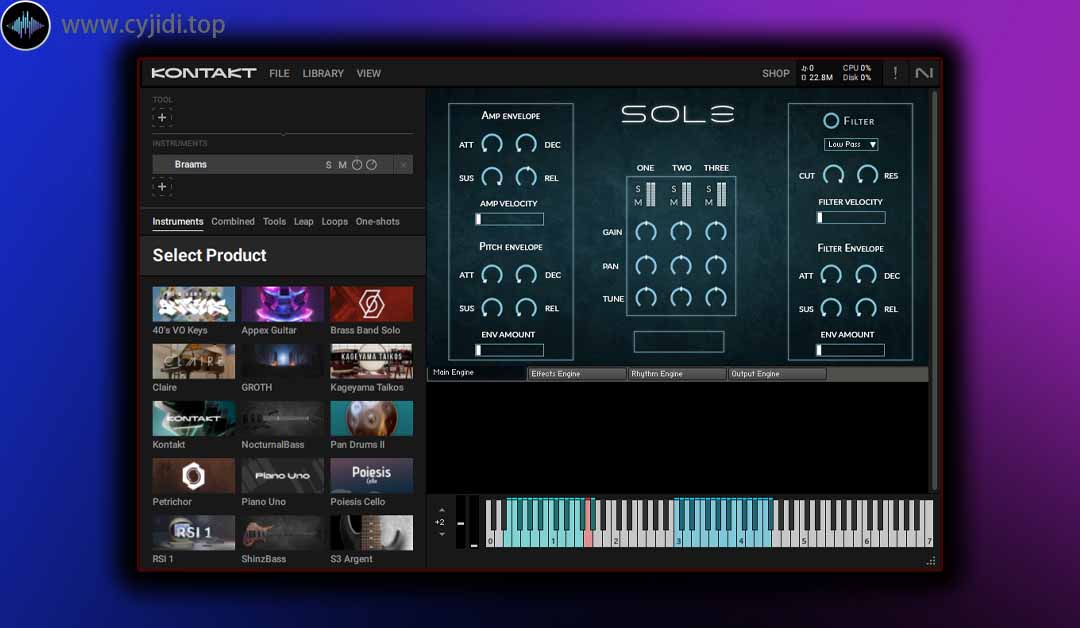Click the TUNE knob for layer TWO
Screen dimensions: 1080x628
pos(681,297)
